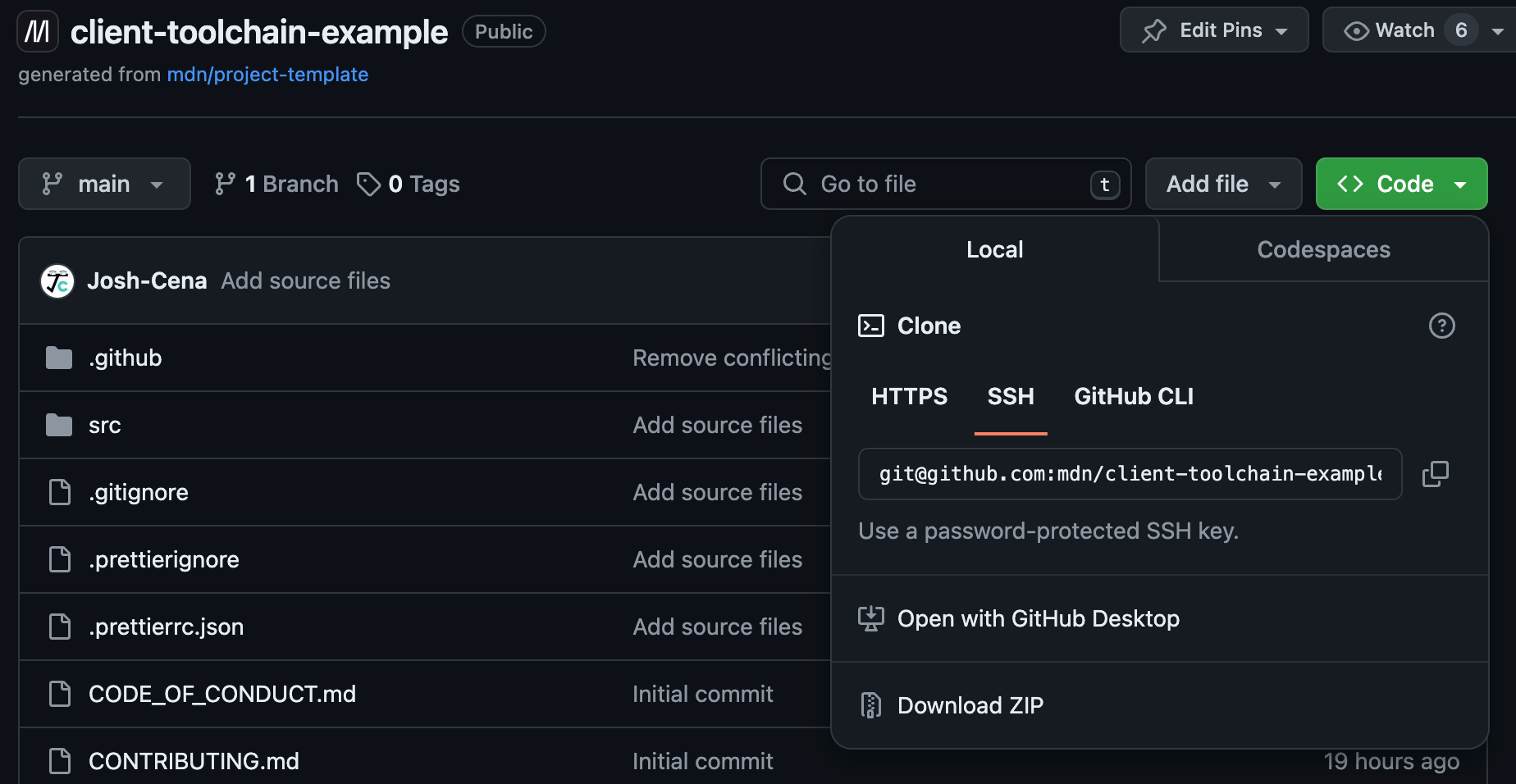Image resolution: width=1516 pixels, height=784 pixels.
Task: Open the main branch dropdown
Action: [x=104, y=184]
